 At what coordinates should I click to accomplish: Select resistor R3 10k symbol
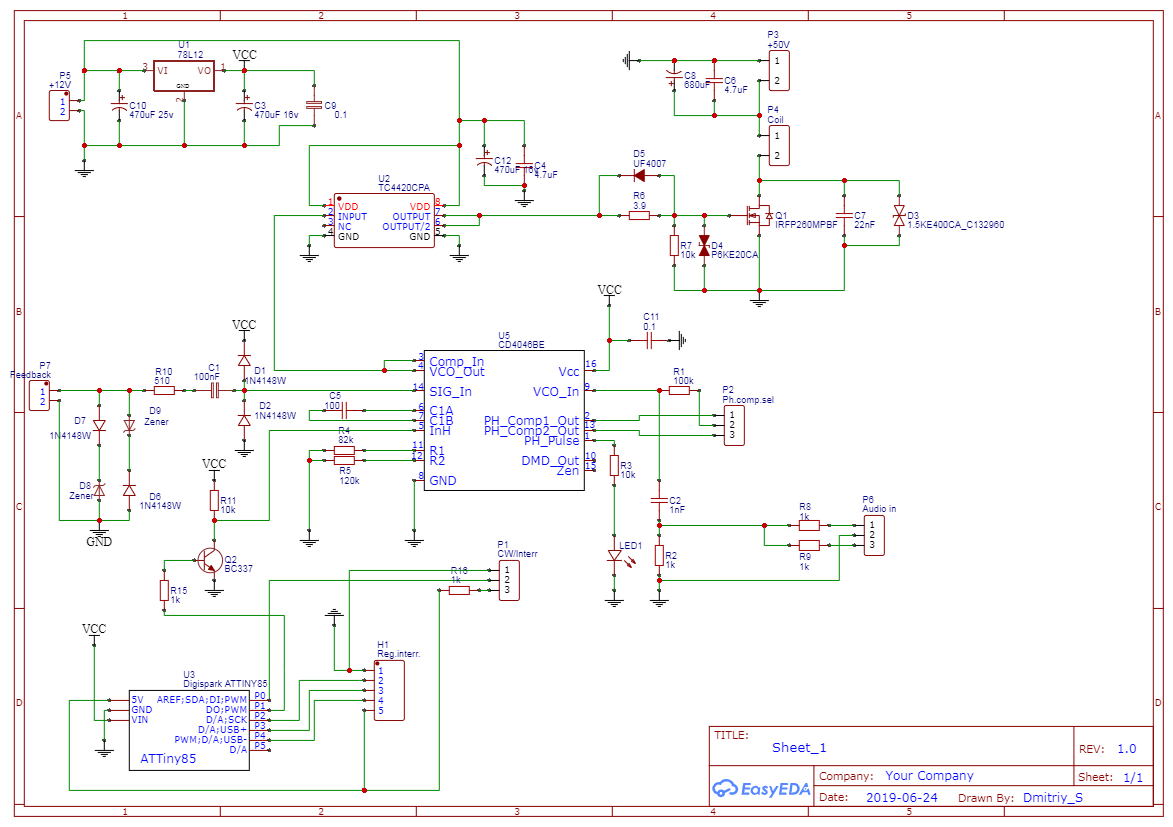[x=614, y=466]
